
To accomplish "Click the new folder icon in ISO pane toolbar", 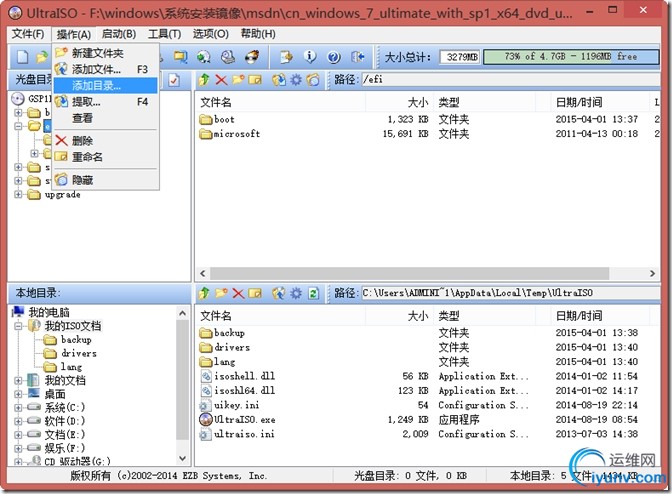I will (x=238, y=79).
